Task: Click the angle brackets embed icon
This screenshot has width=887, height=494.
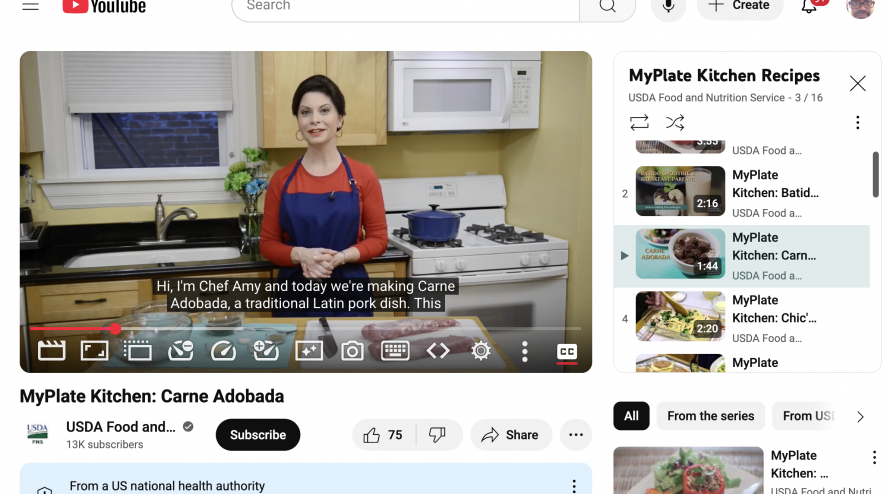Action: tap(438, 351)
